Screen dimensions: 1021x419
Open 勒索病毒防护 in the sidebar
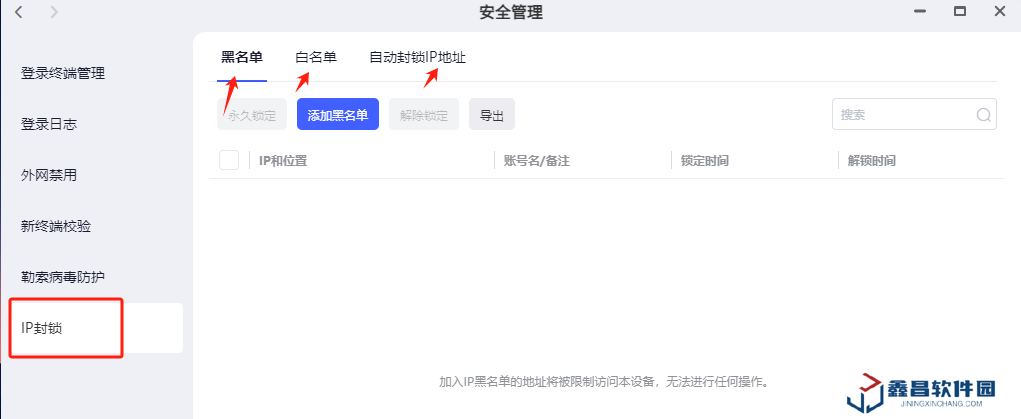pyautogui.click(x=63, y=277)
